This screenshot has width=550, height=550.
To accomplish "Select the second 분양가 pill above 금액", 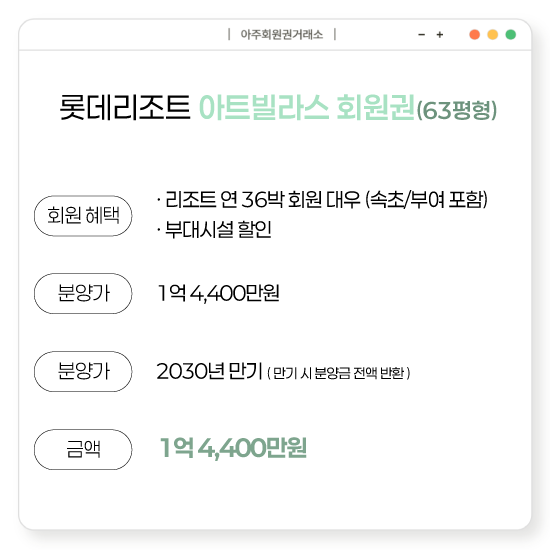I will 83,371.
